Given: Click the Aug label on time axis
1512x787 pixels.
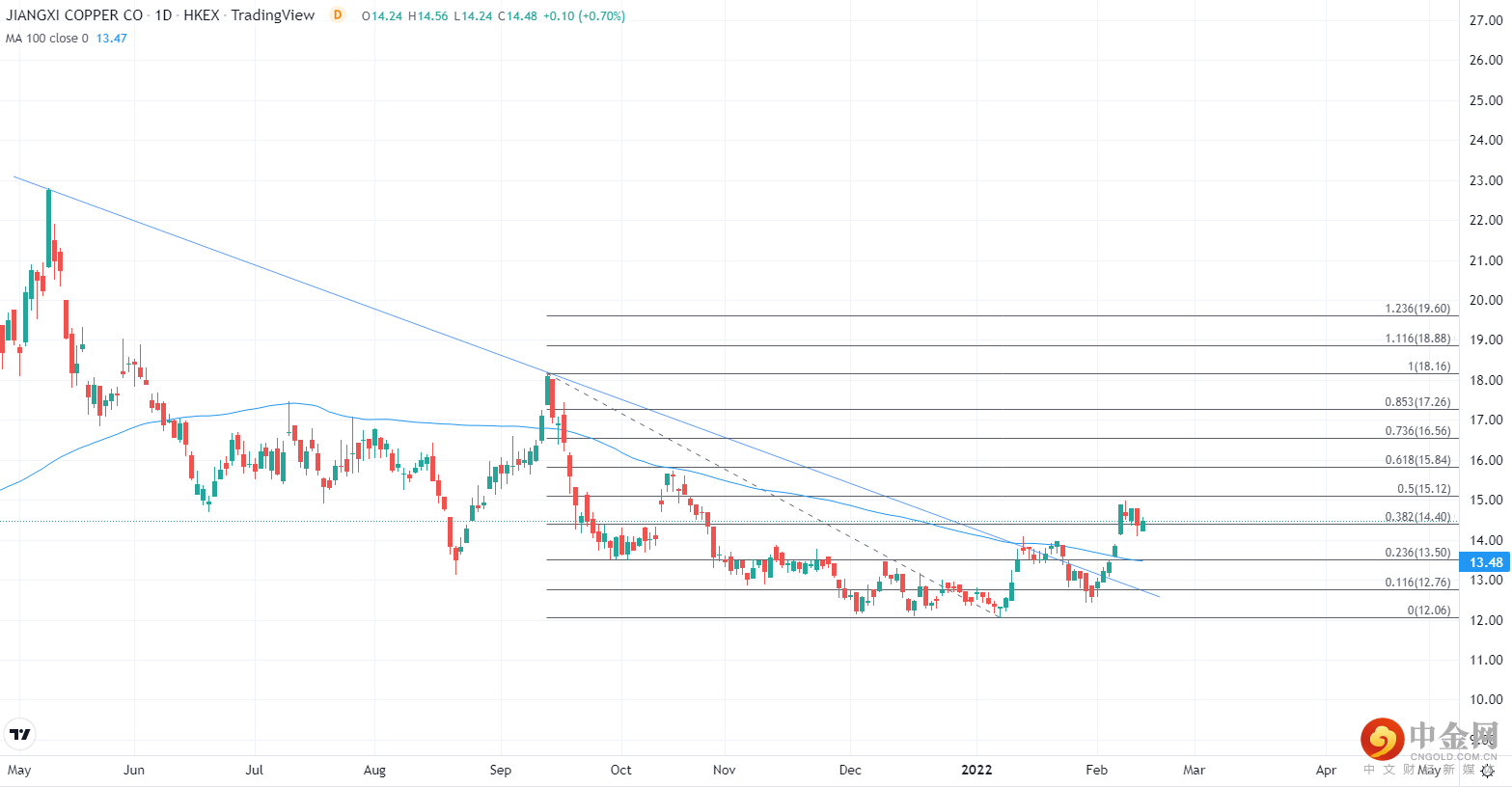Looking at the screenshot, I should click(374, 770).
